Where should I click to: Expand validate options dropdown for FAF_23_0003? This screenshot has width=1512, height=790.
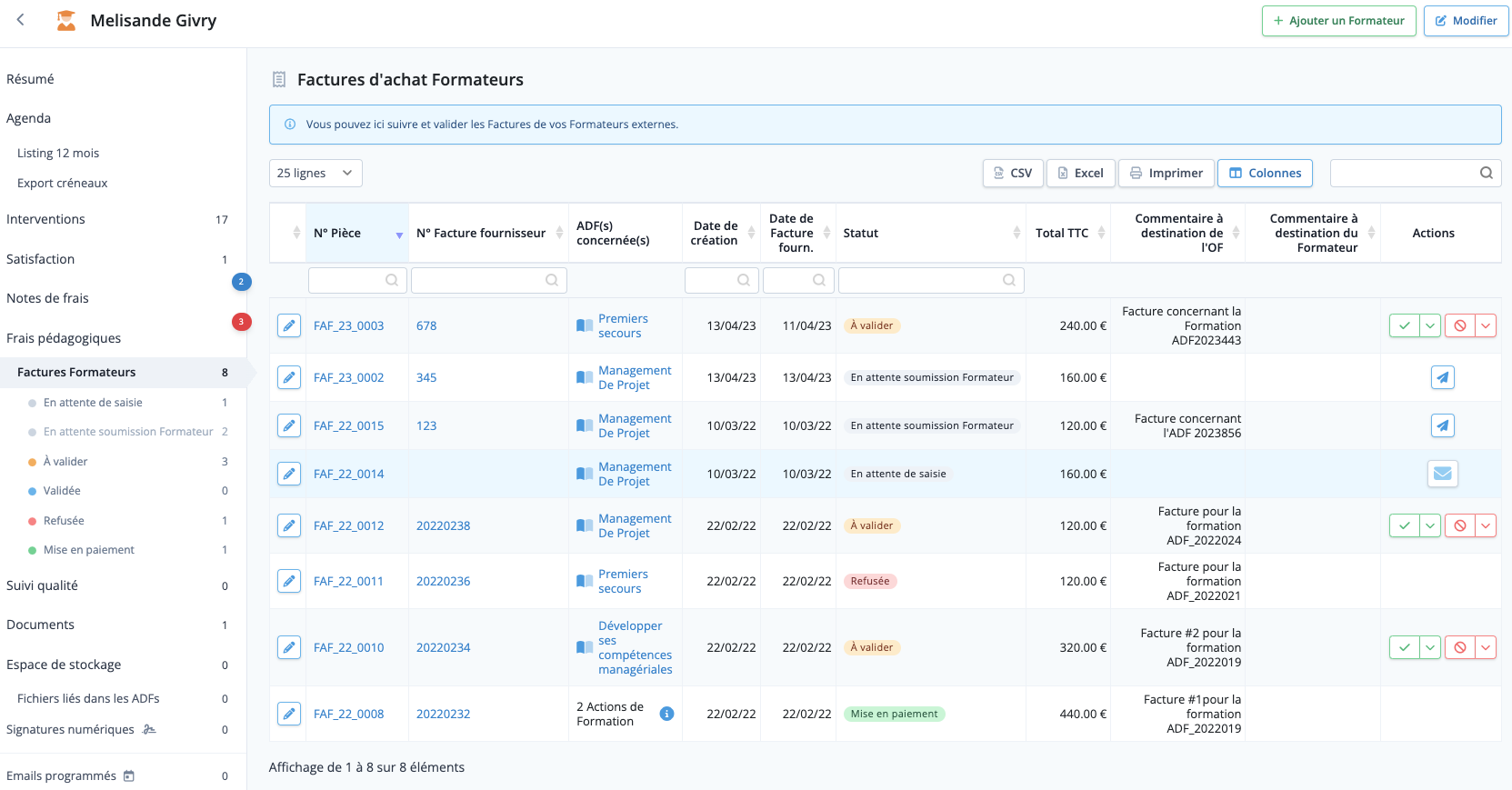[x=1431, y=325]
